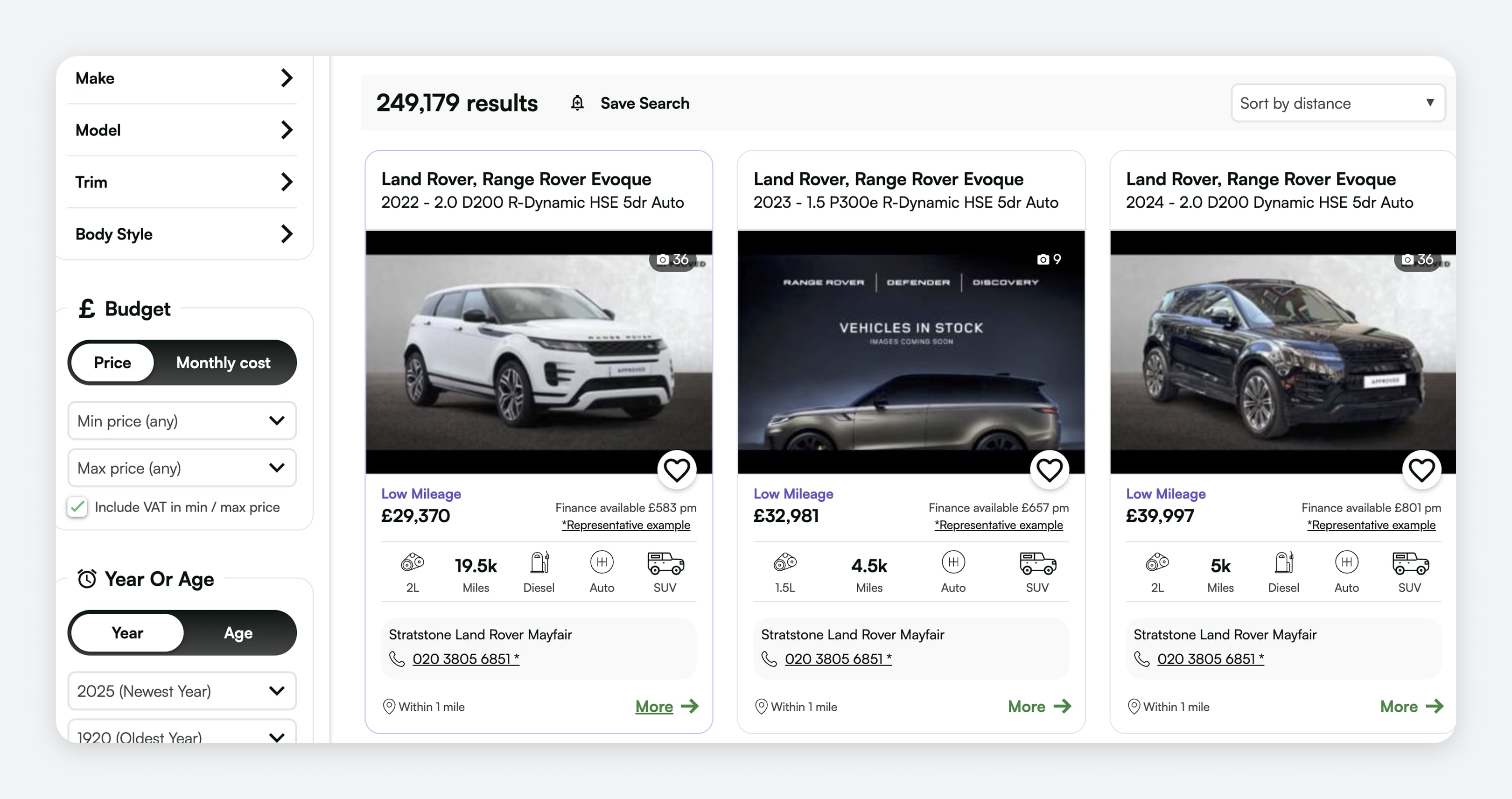Save the £39,997 Evoque using the heart icon
This screenshot has height=799, width=1512.
[x=1421, y=470]
